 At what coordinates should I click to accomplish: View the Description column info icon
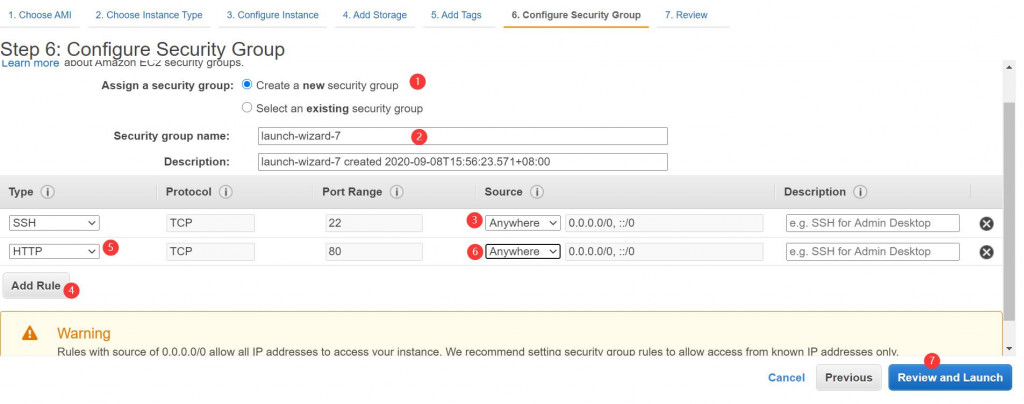pos(860,192)
